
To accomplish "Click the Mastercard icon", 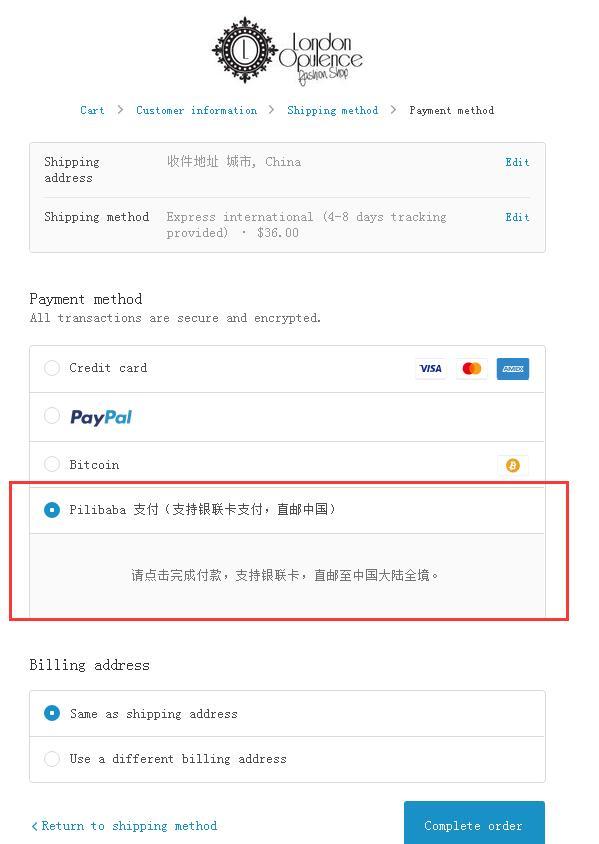I will pyautogui.click(x=471, y=369).
